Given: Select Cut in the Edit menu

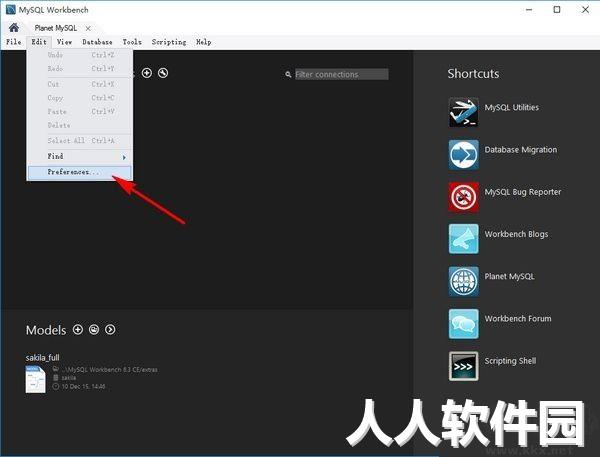Looking at the screenshot, I should 80,84.
